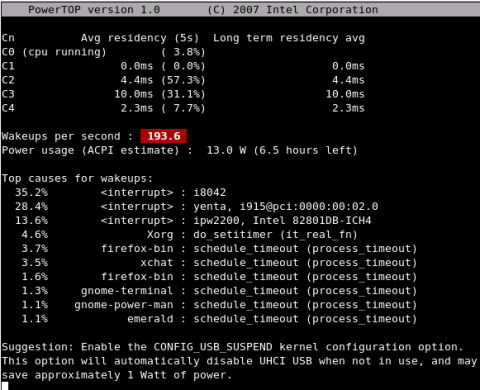Click the C4 state label
Viewport: 480px width, 390px height.
point(8,108)
